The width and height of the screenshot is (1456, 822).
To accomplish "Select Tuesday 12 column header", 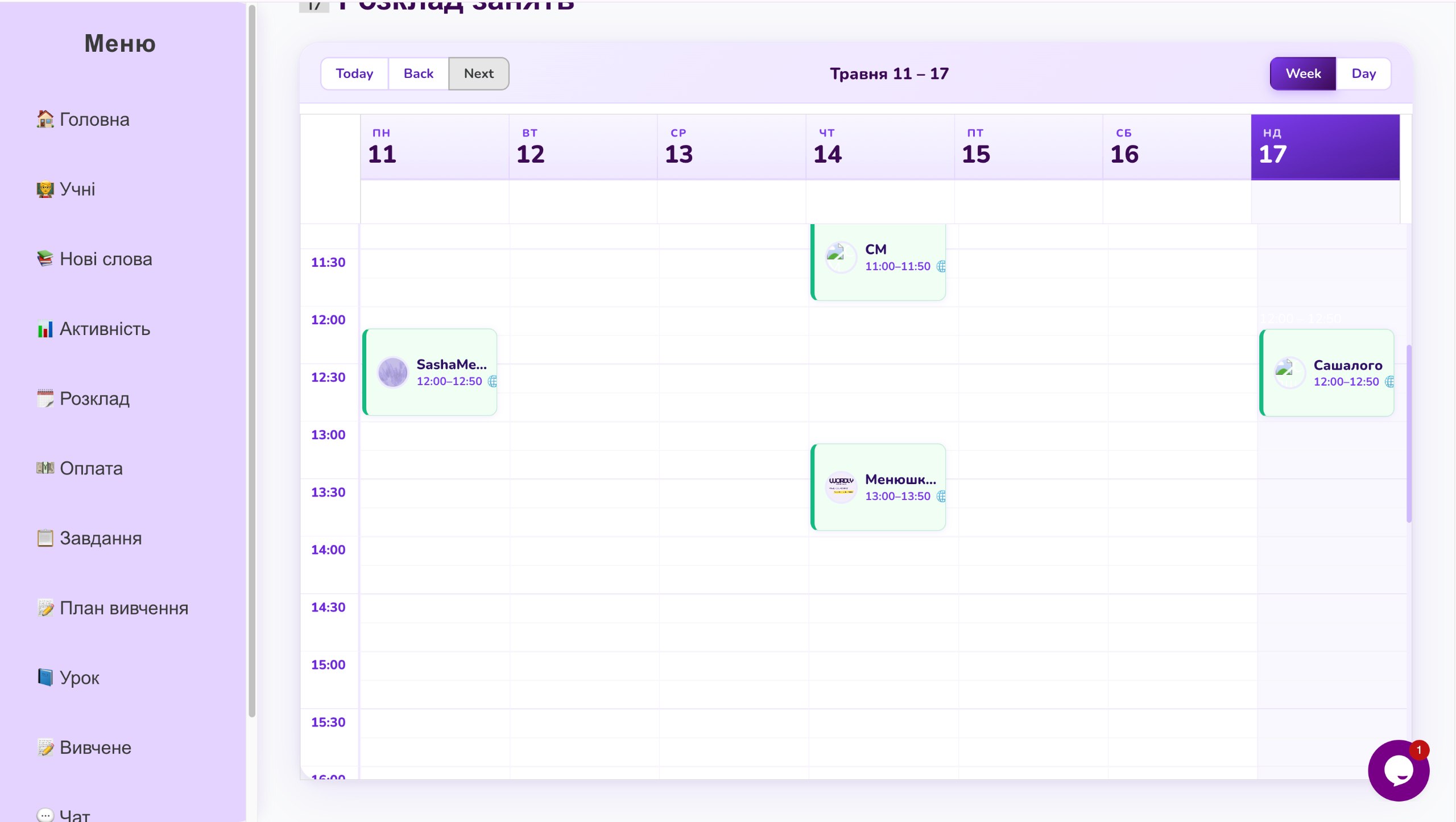I will 583,147.
